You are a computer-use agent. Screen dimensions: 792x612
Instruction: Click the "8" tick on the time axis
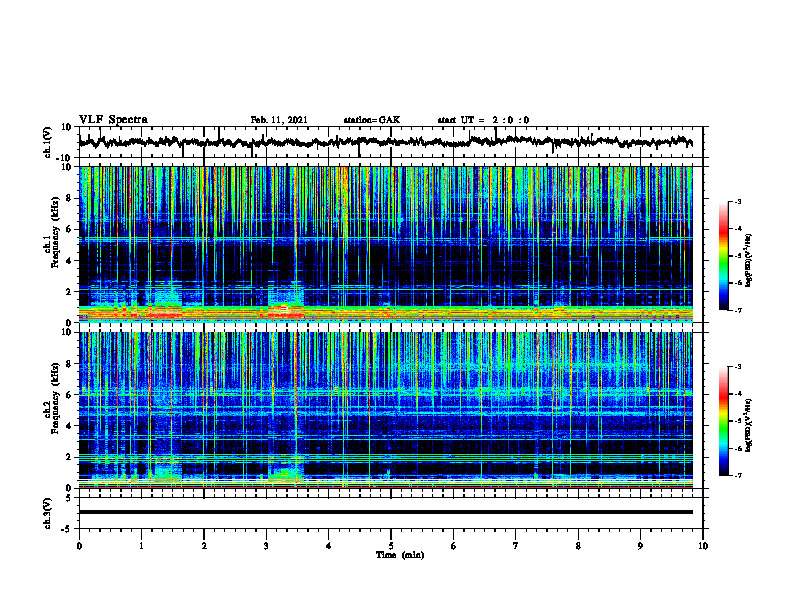pos(578,546)
